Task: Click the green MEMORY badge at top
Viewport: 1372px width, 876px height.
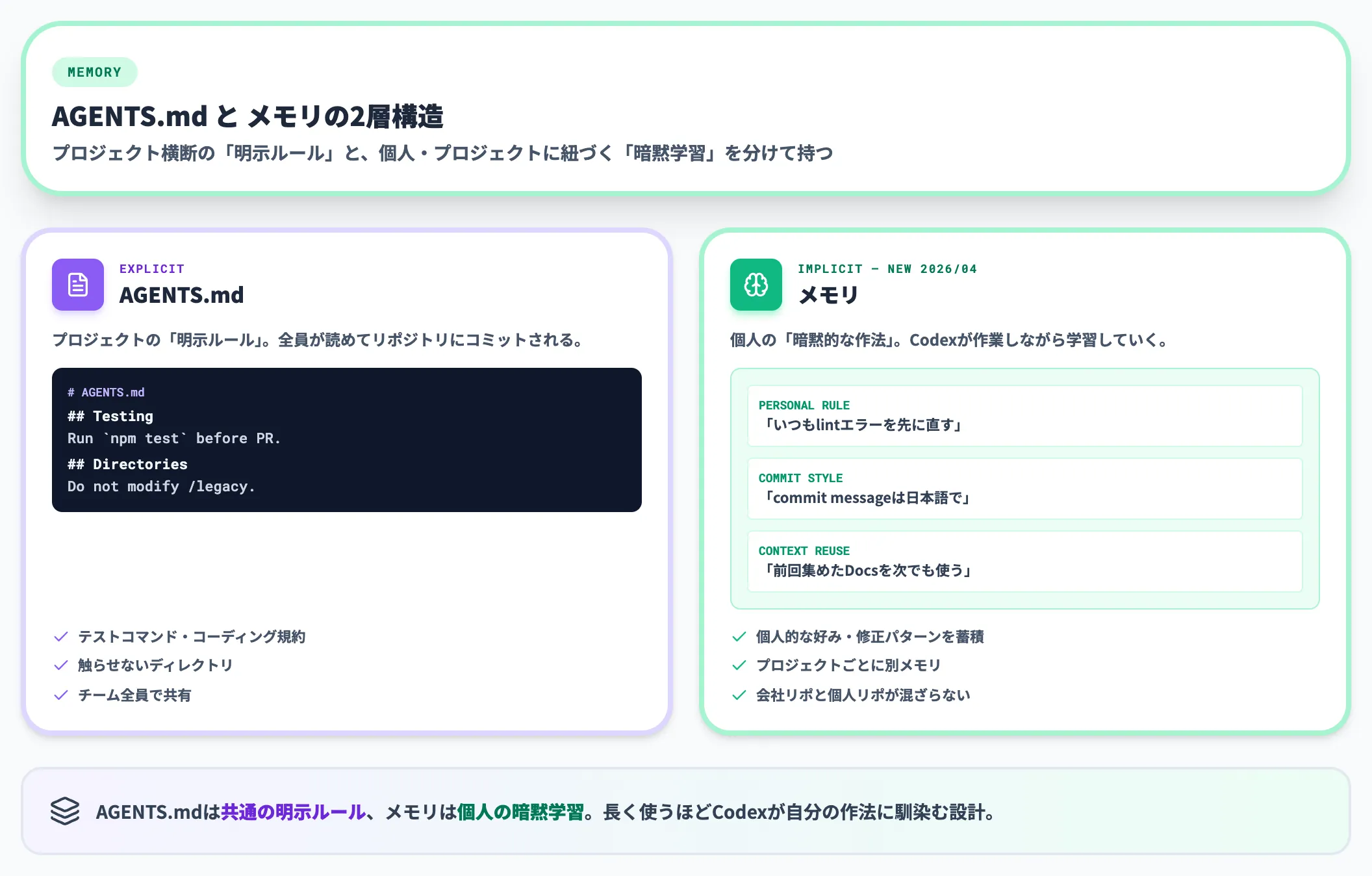Action: (x=94, y=72)
